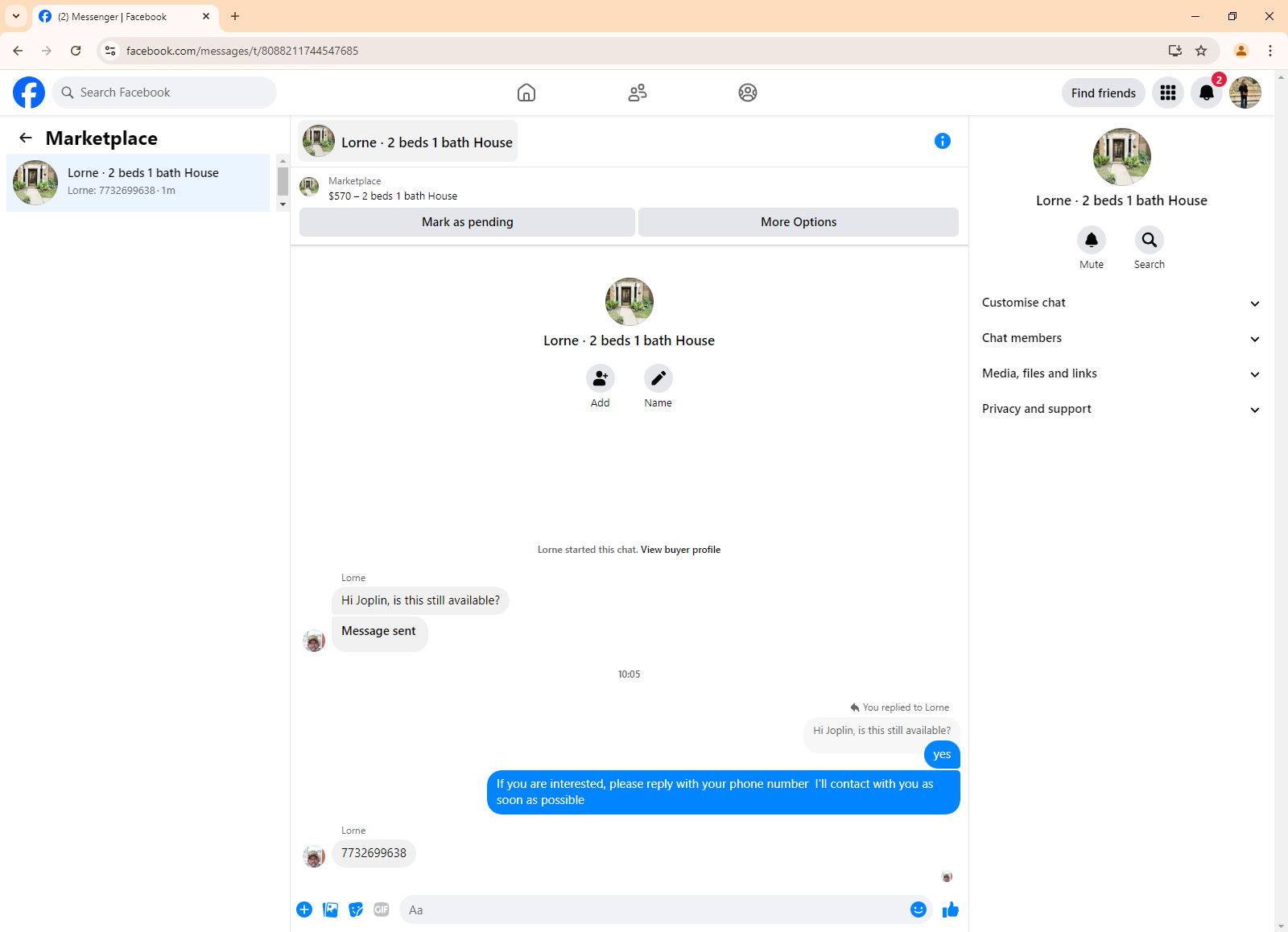Install app icon in the address bar
This screenshot has width=1288, height=932.
pos(1175,51)
